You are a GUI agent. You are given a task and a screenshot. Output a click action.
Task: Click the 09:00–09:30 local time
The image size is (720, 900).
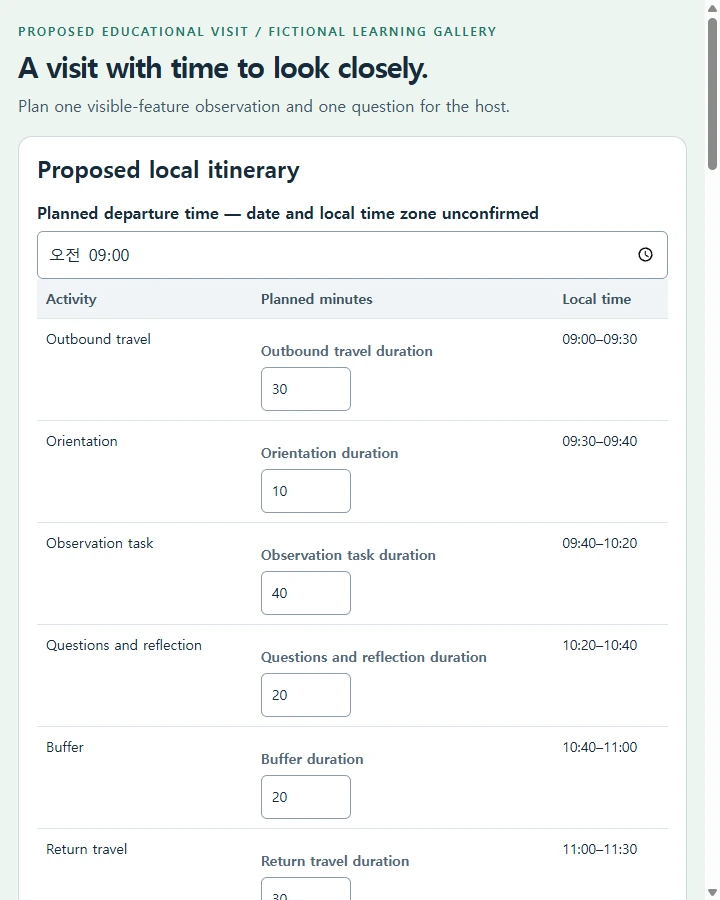599,339
